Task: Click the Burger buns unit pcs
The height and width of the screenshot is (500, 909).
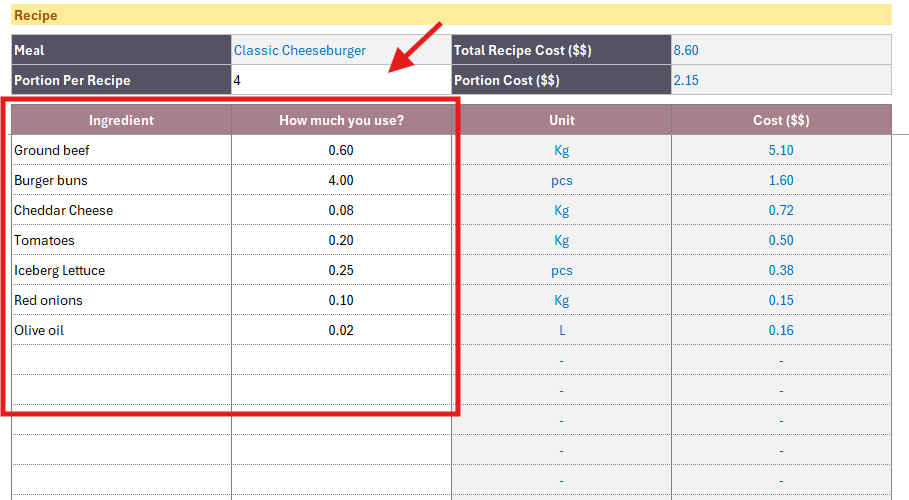Action: pyautogui.click(x=562, y=180)
